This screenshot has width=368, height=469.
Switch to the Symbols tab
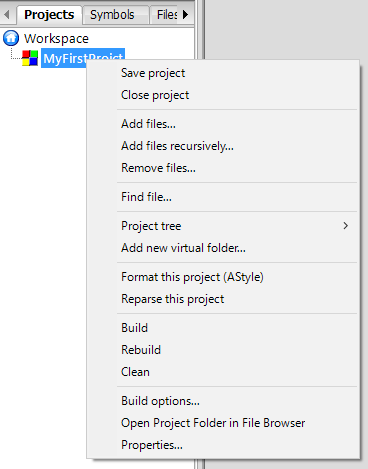[x=112, y=15]
